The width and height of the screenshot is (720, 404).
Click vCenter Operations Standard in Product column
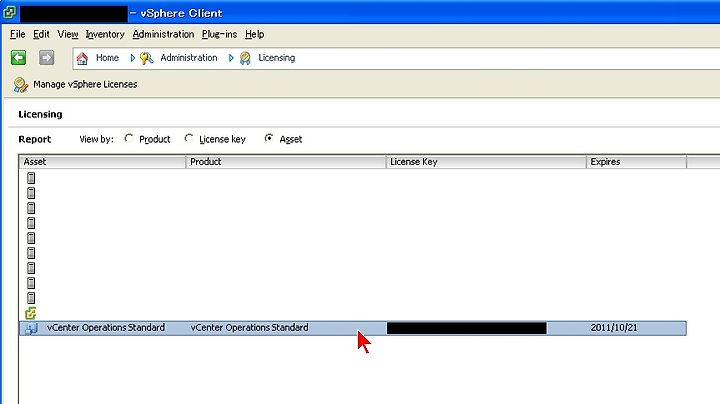pyautogui.click(x=249, y=328)
